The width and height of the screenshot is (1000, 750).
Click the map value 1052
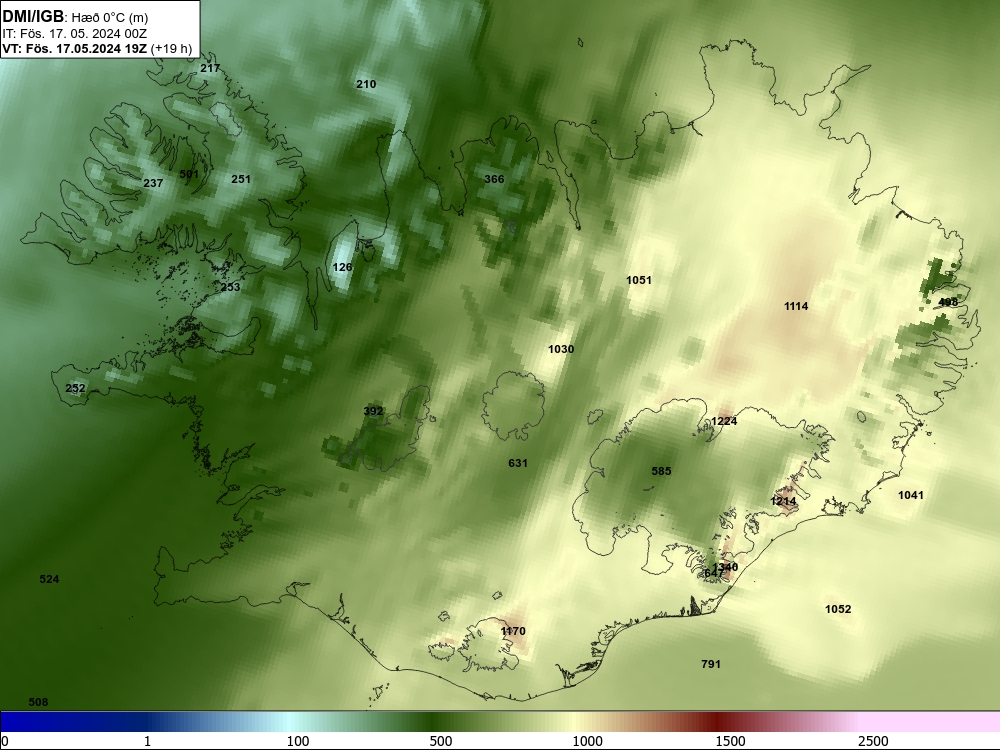pyautogui.click(x=838, y=609)
